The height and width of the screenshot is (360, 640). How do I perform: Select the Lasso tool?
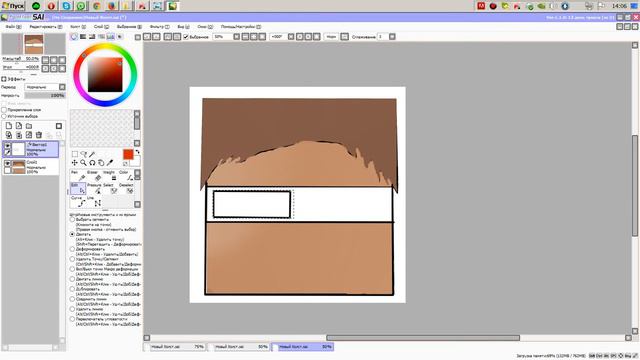click(84, 154)
